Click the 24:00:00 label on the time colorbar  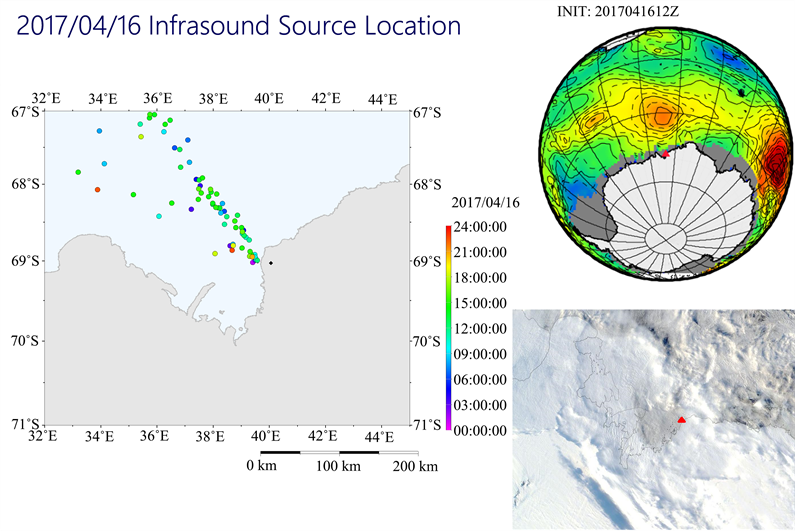pos(476,226)
